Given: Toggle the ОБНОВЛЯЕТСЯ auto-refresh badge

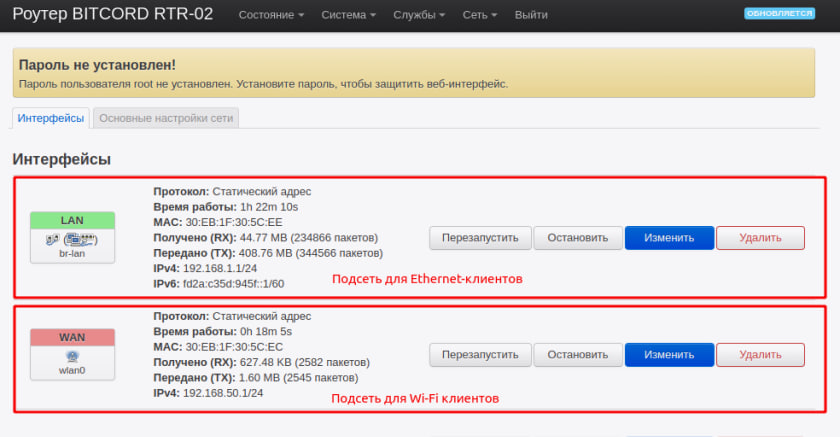Looking at the screenshot, I should [779, 14].
